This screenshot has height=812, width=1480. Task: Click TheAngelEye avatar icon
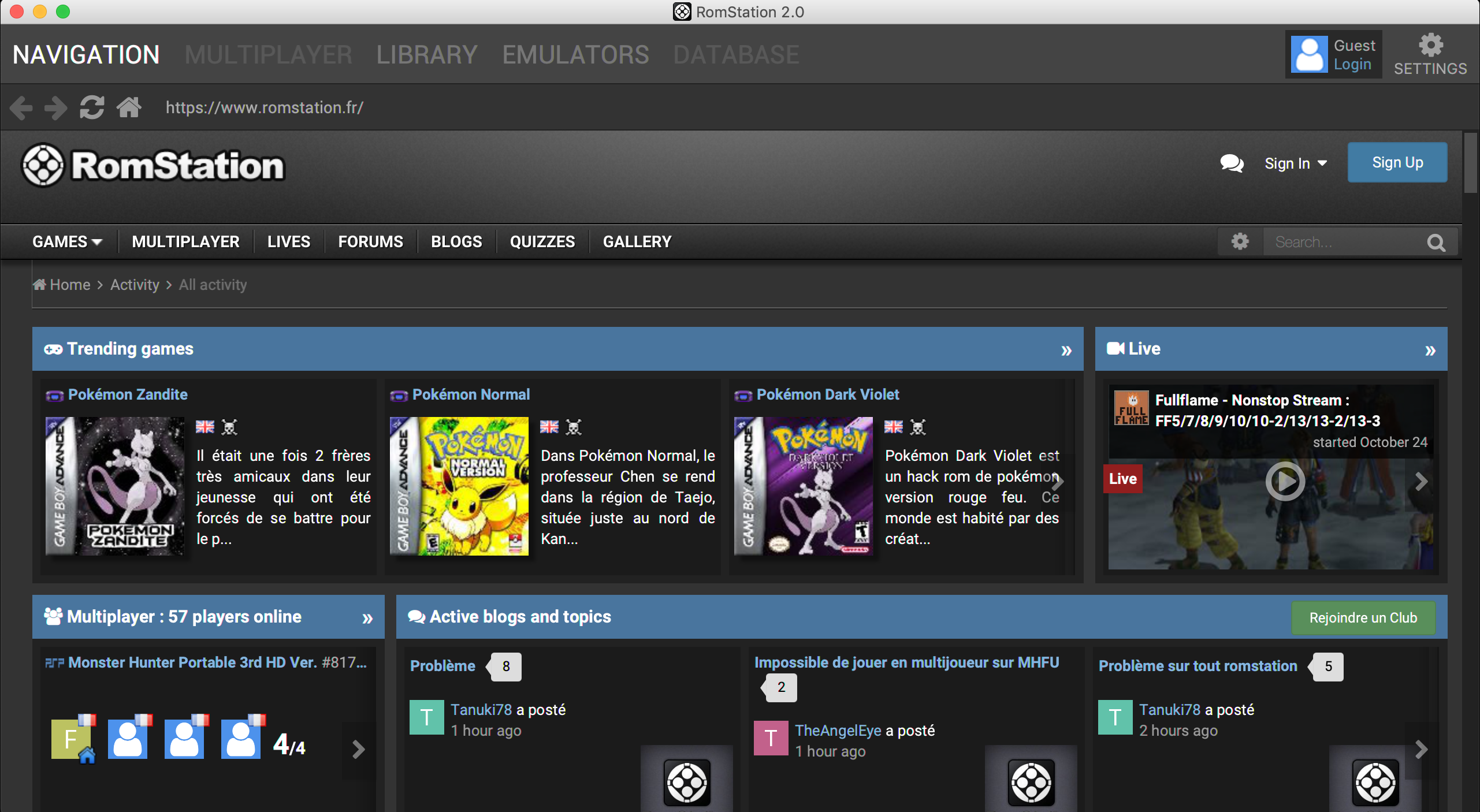(771, 738)
